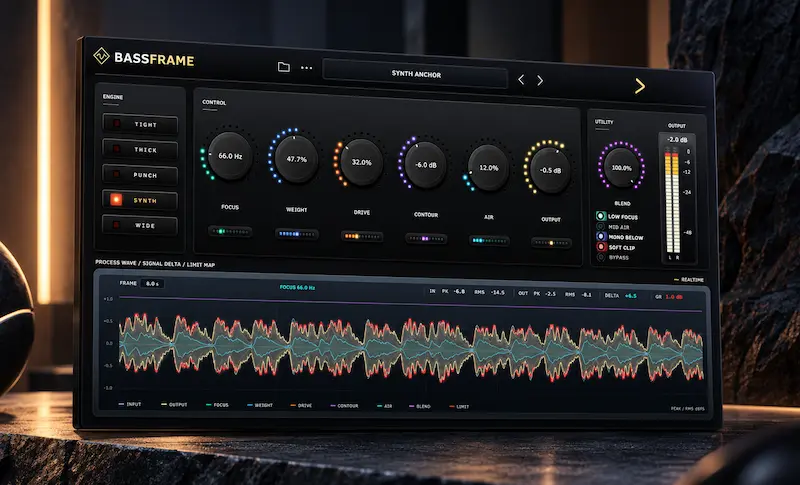The height and width of the screenshot is (485, 800).
Task: Click the Output knob at -0.5 dB
Action: coord(550,170)
